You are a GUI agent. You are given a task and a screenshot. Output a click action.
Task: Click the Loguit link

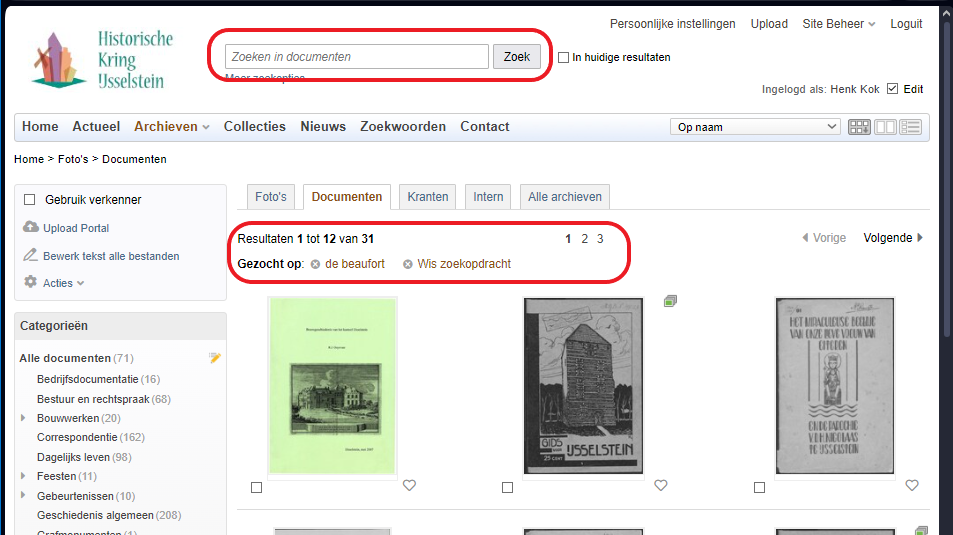pyautogui.click(x=906, y=24)
